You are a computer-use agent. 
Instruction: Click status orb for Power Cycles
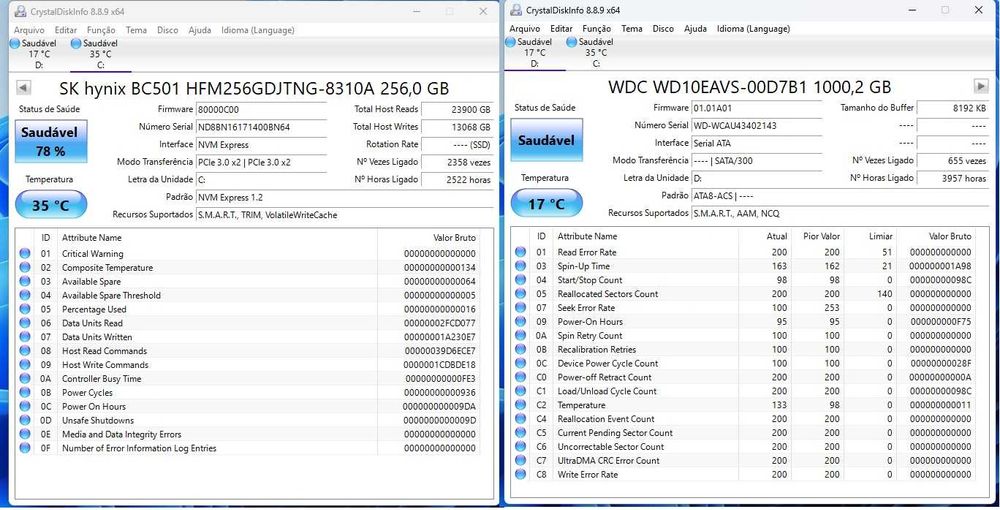click(25, 393)
